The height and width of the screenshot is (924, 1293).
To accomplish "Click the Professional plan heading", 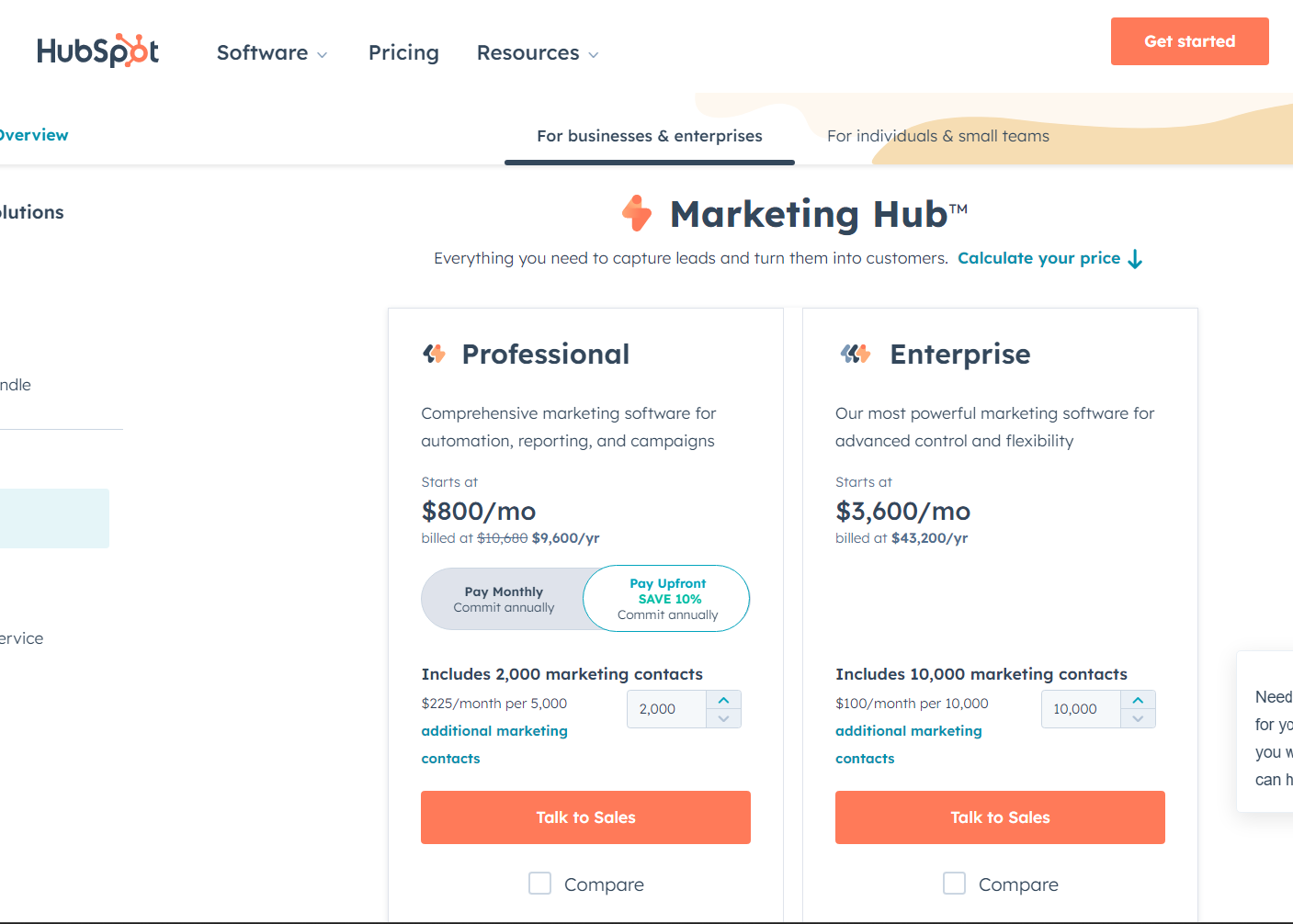I will coord(546,354).
